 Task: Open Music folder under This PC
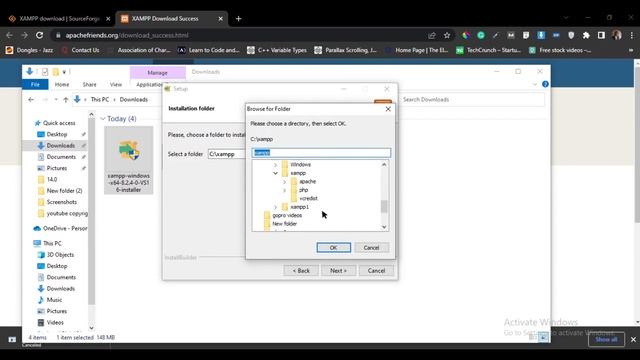click(54, 300)
